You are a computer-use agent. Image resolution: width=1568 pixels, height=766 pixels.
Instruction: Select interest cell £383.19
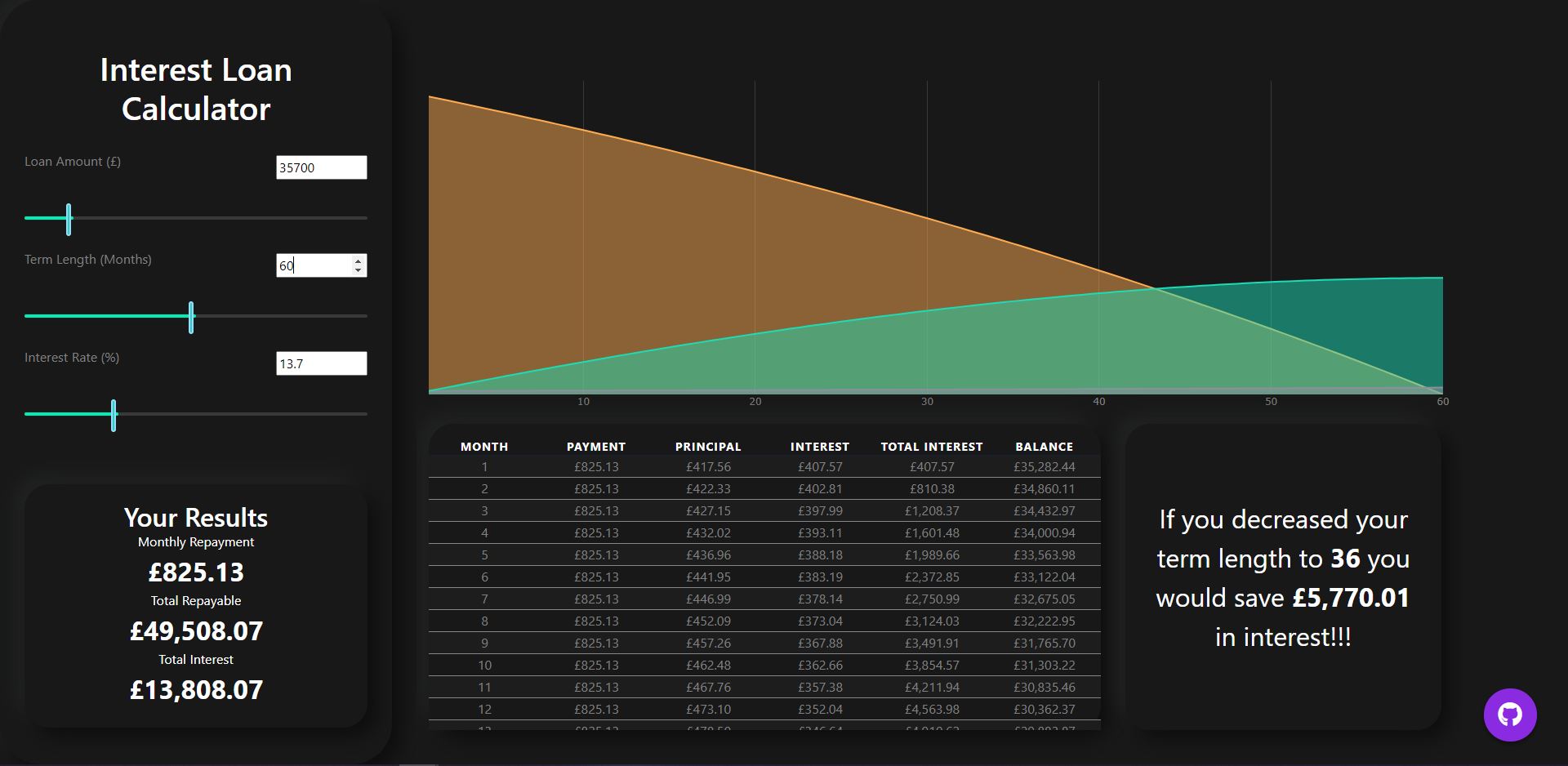click(x=820, y=577)
